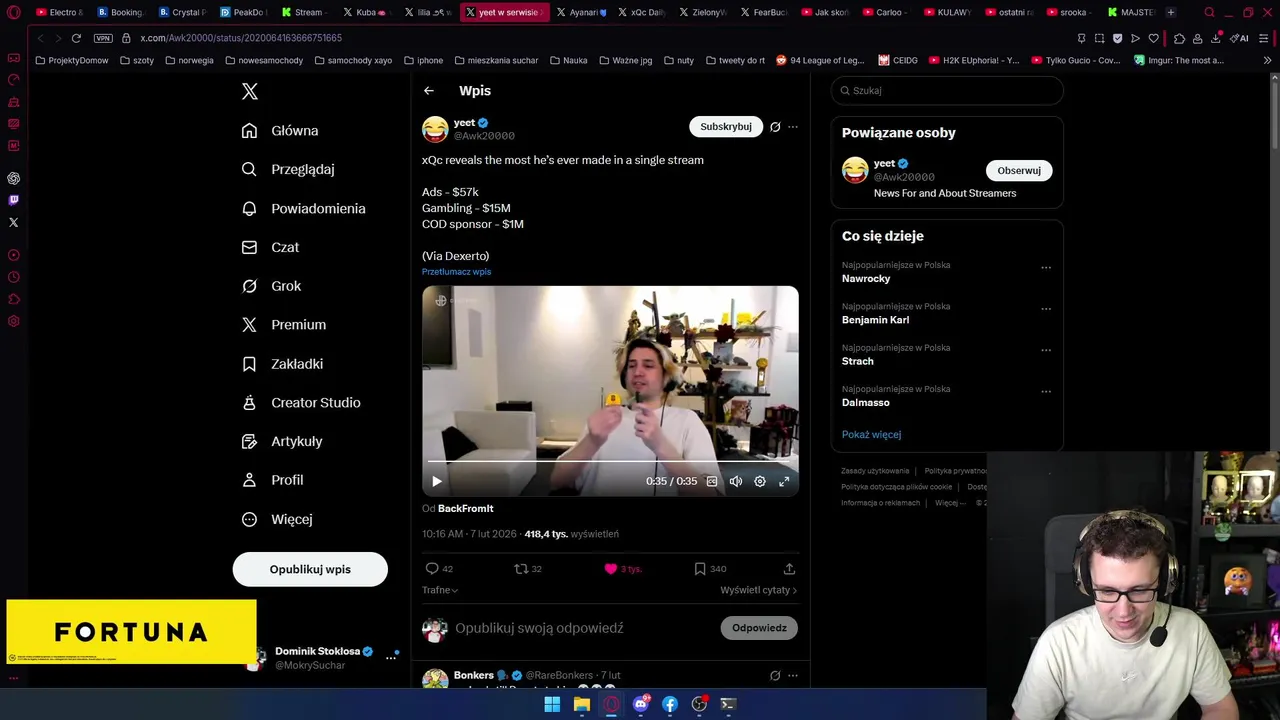The image size is (1280, 720).
Task: Click the X logo in sidebar
Action: pyautogui.click(x=250, y=91)
